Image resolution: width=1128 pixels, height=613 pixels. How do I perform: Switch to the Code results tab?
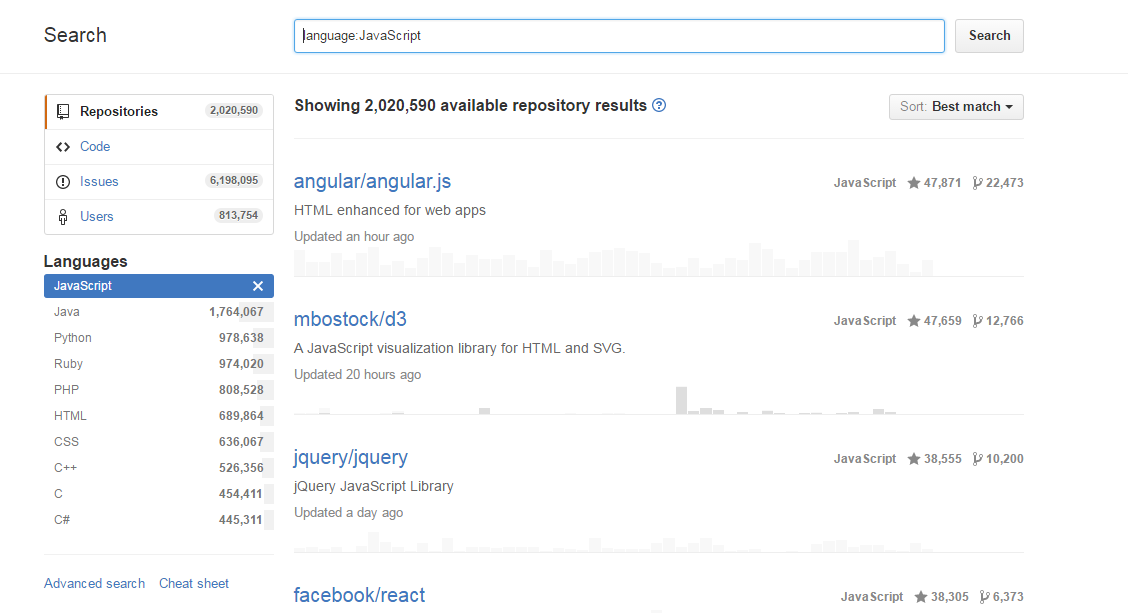click(x=159, y=147)
